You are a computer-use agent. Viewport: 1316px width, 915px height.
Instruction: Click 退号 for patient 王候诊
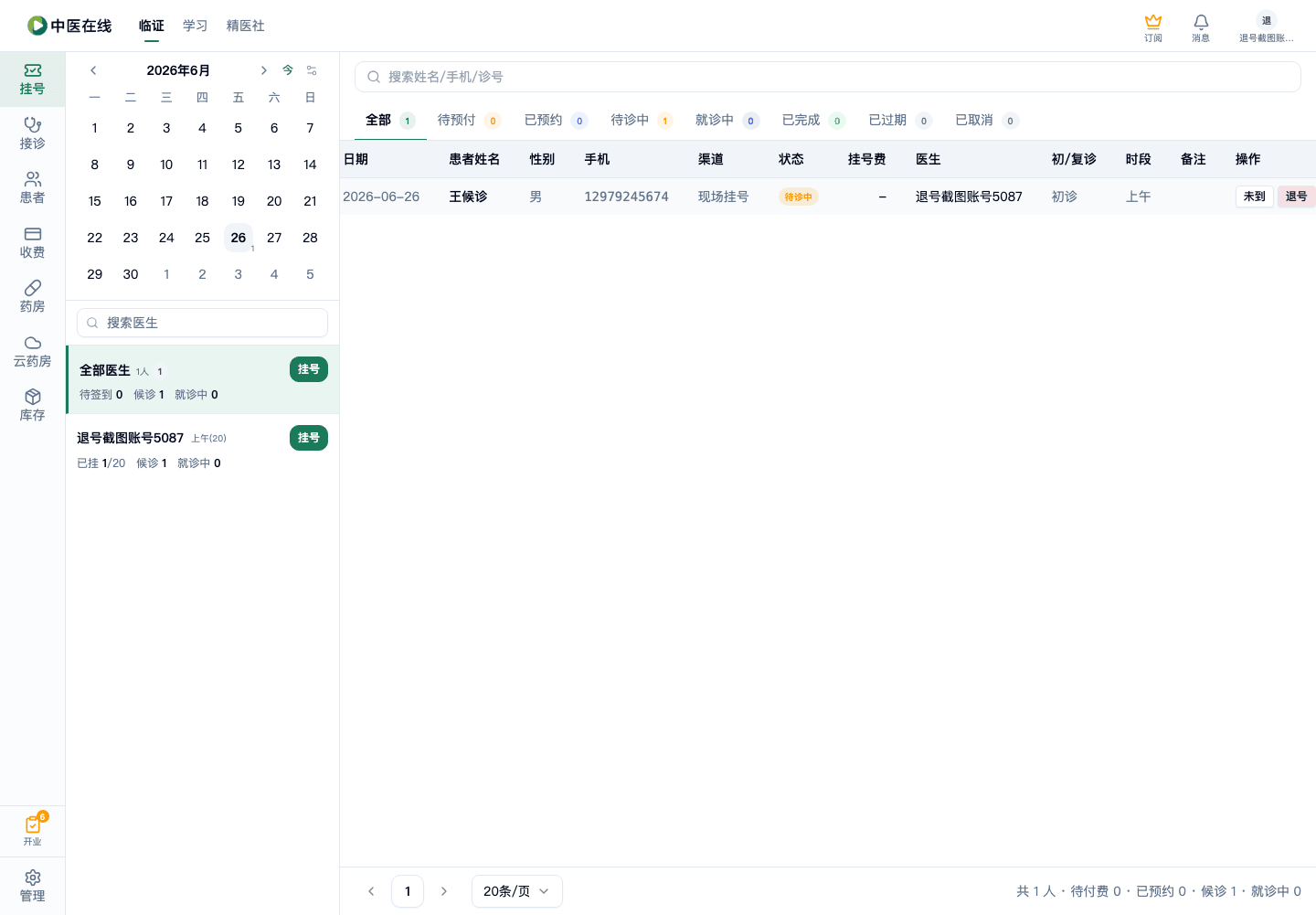point(1296,197)
